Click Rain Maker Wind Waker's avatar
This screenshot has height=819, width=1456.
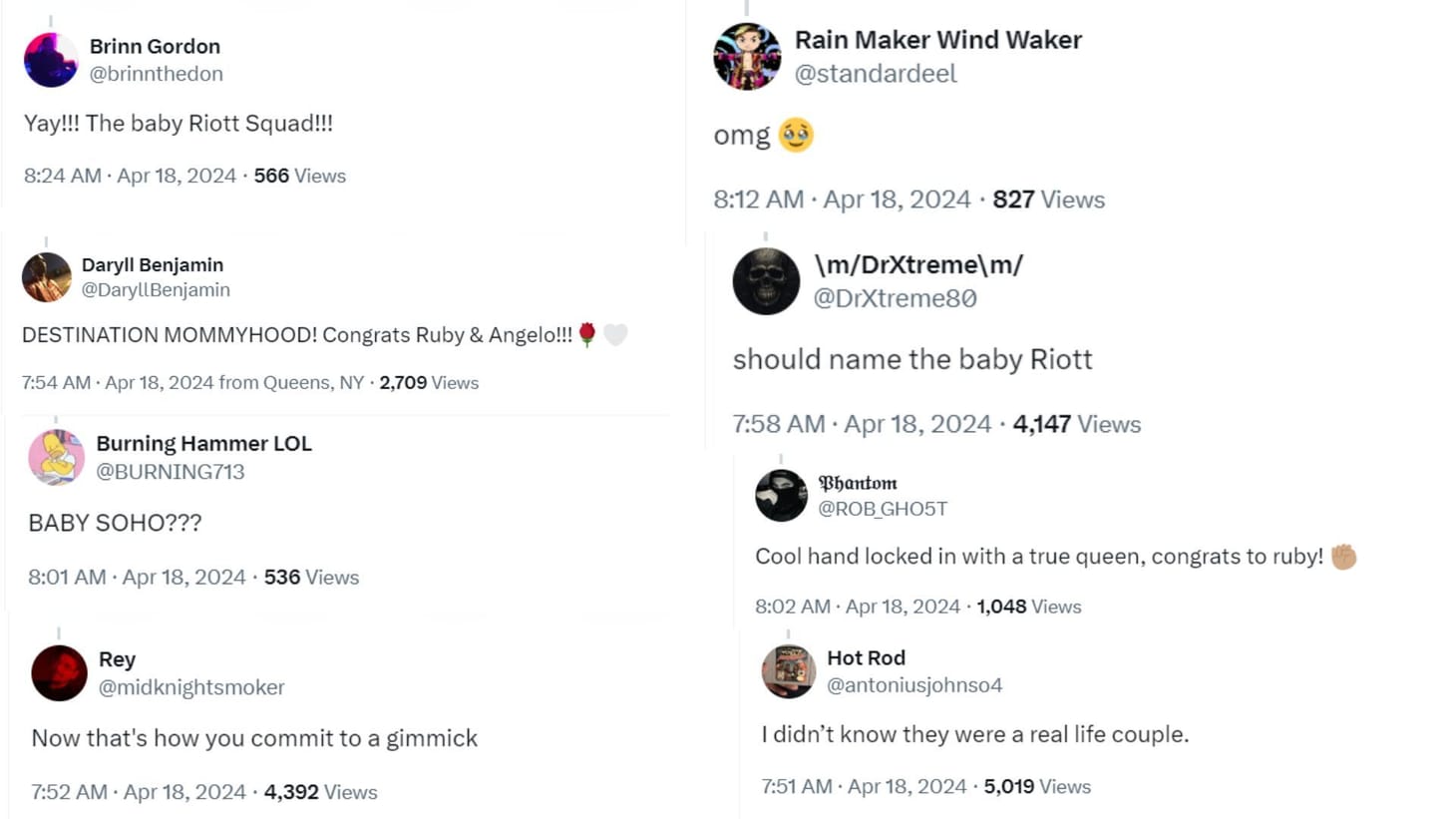[747, 57]
